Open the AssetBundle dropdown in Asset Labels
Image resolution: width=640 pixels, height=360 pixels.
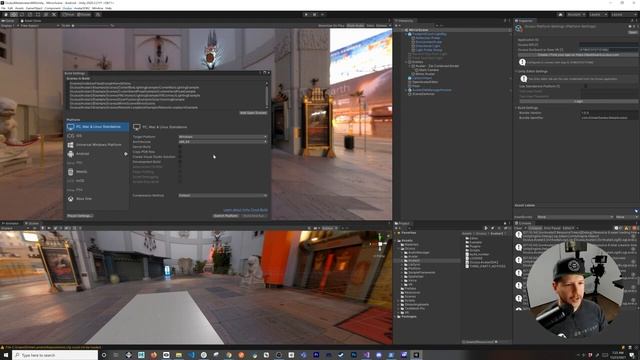click(x=576, y=217)
